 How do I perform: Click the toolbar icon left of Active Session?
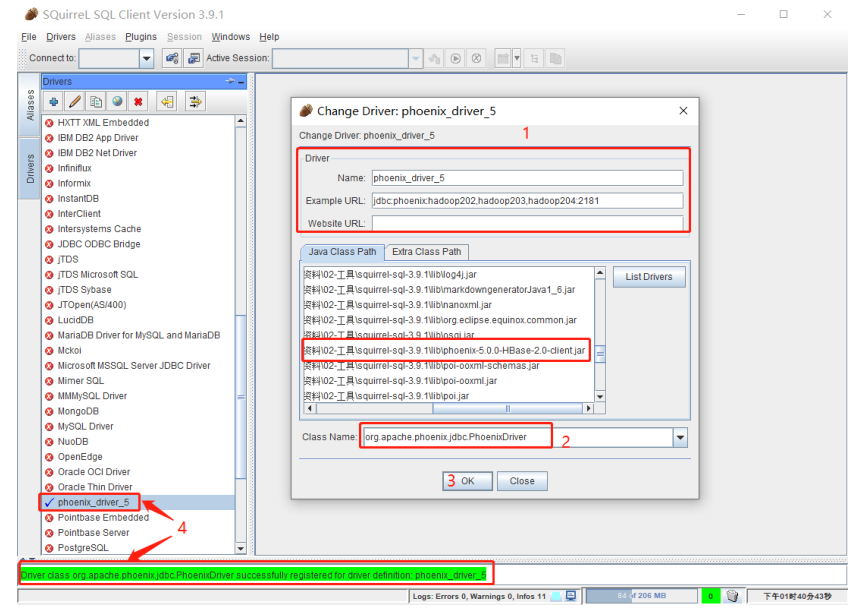(x=194, y=58)
